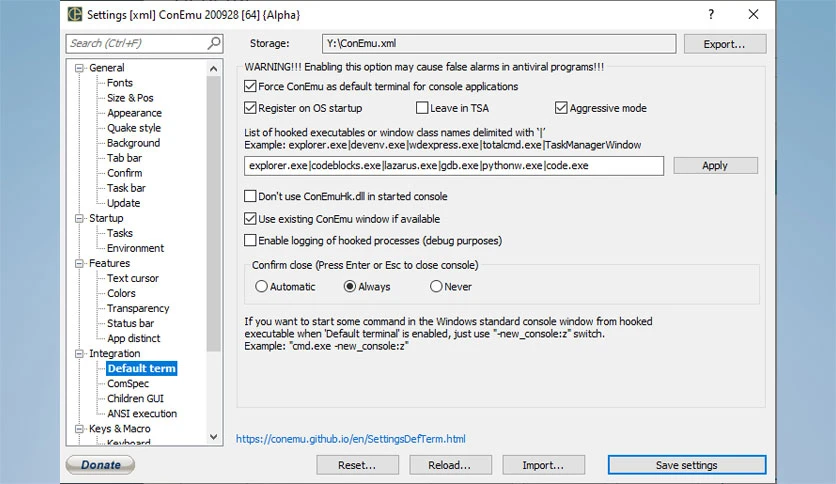Open the SettingsDefTerm.html documentation link

(350, 439)
